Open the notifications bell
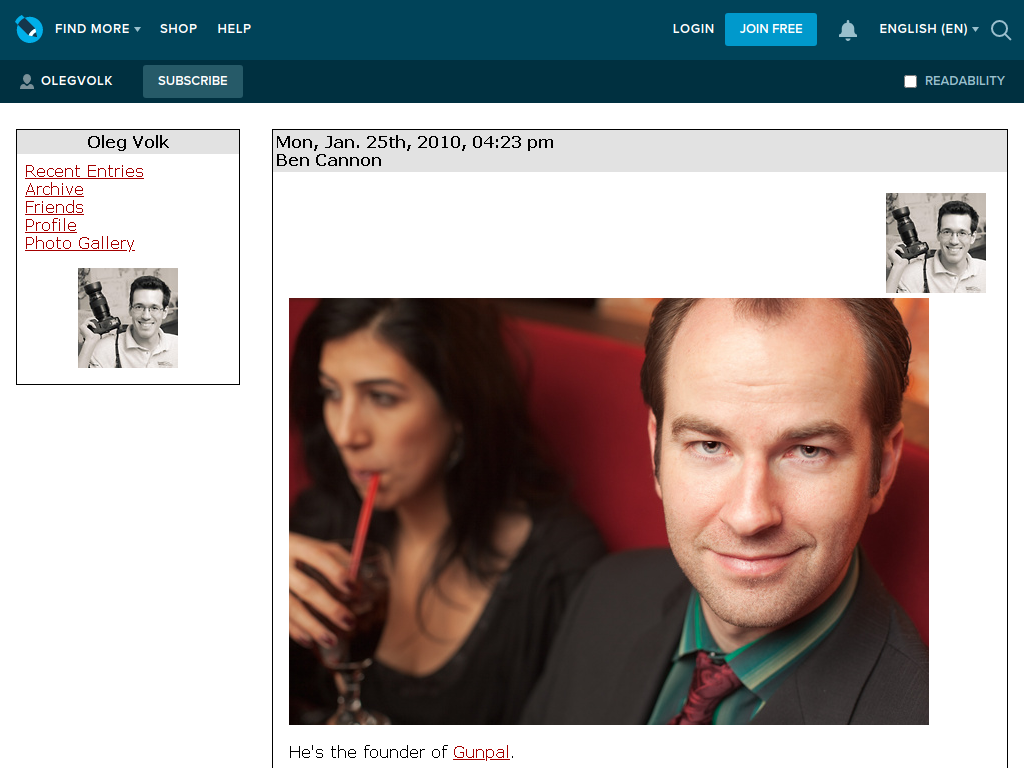 click(x=848, y=29)
